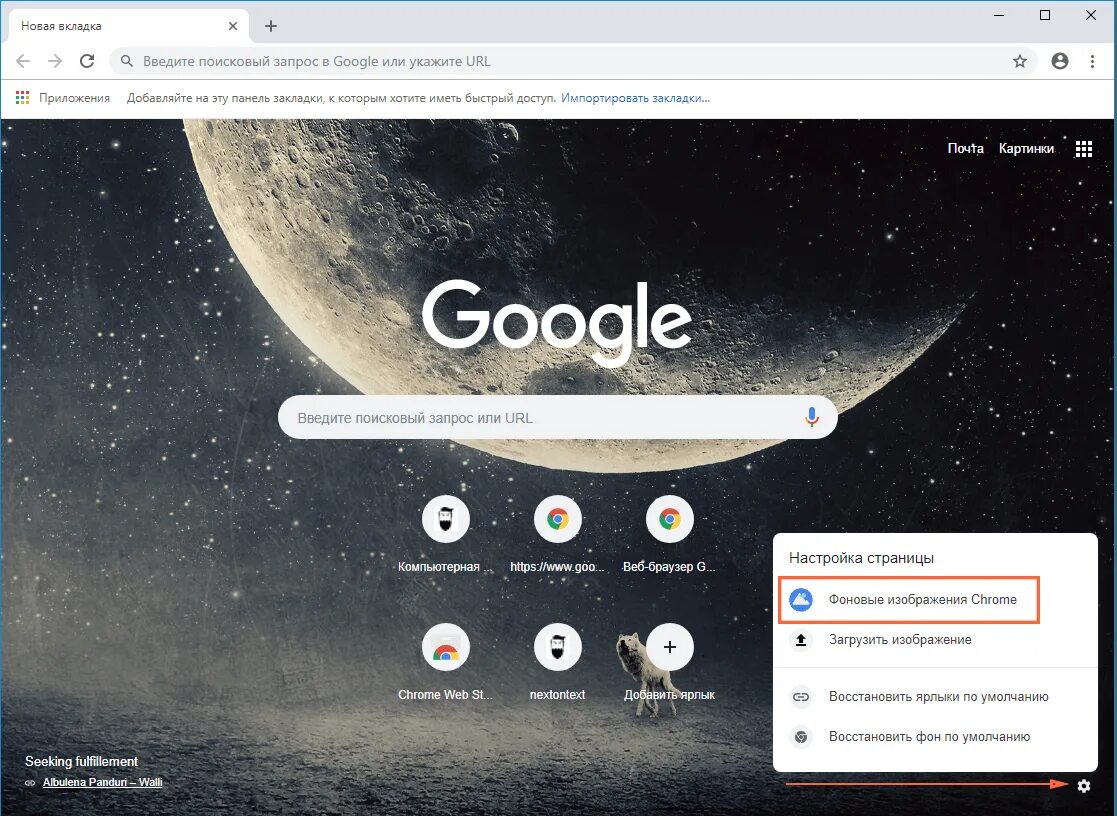Bookmark this tab with the star icon

[1020, 61]
